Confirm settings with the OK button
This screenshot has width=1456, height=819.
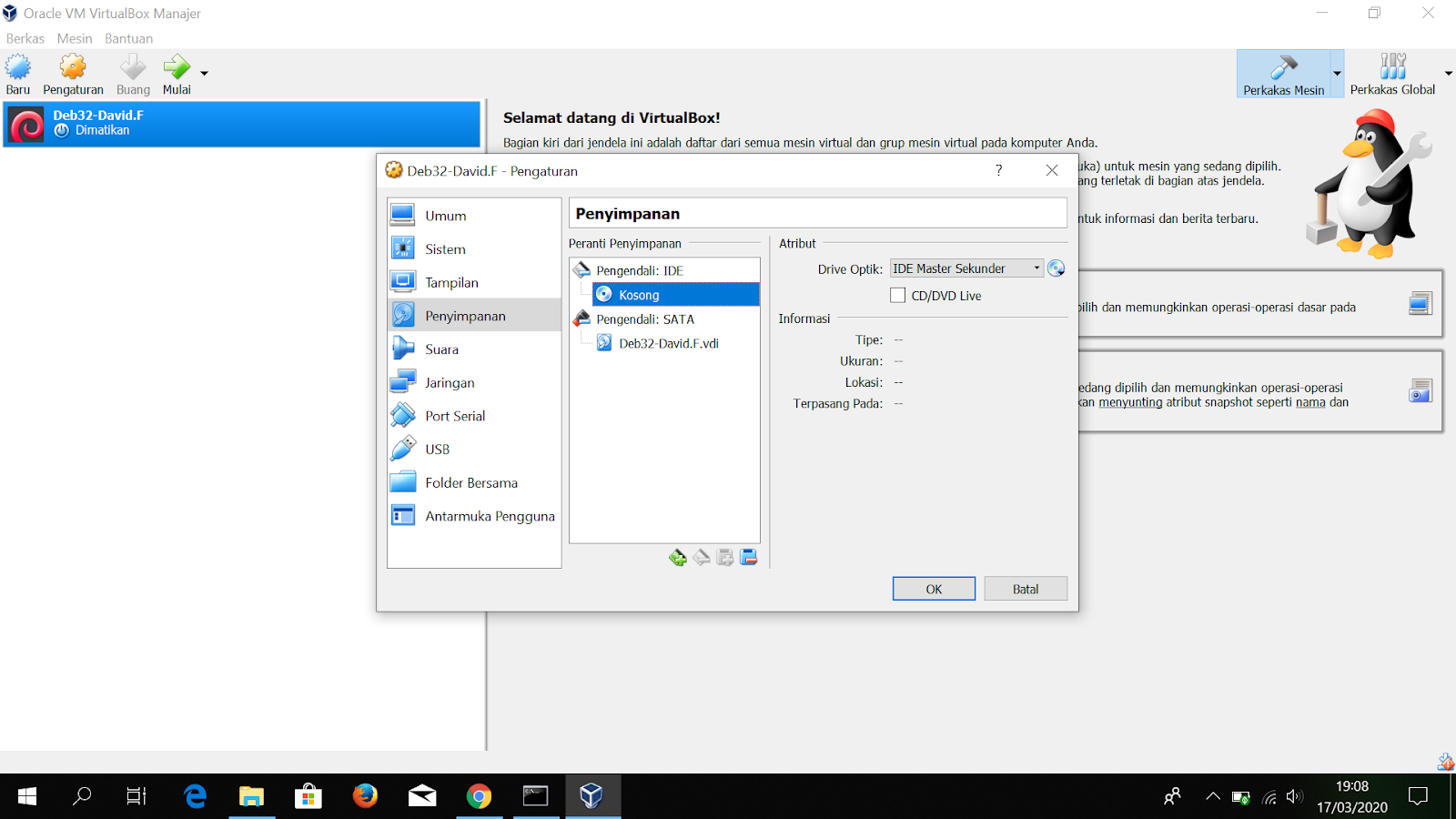[x=934, y=589]
